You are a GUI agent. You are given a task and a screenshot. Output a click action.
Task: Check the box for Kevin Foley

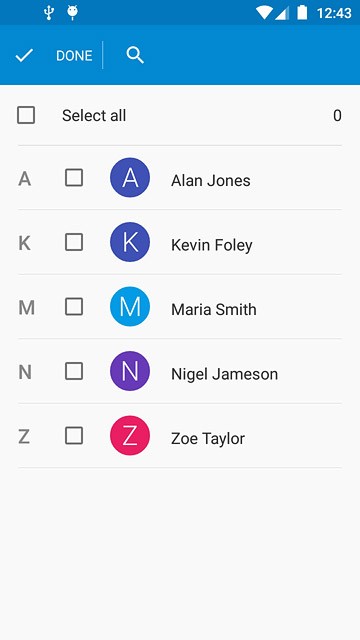[x=74, y=242]
